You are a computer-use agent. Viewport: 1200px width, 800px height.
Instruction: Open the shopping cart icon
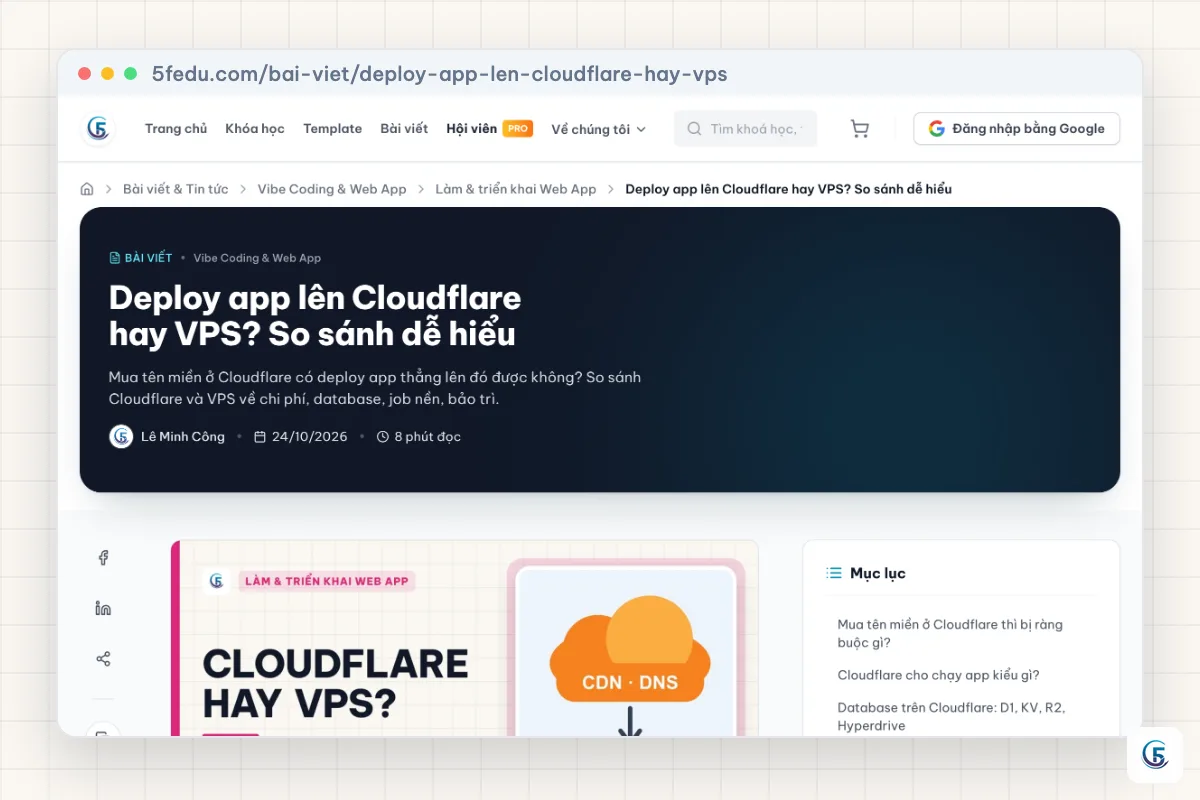(x=859, y=129)
